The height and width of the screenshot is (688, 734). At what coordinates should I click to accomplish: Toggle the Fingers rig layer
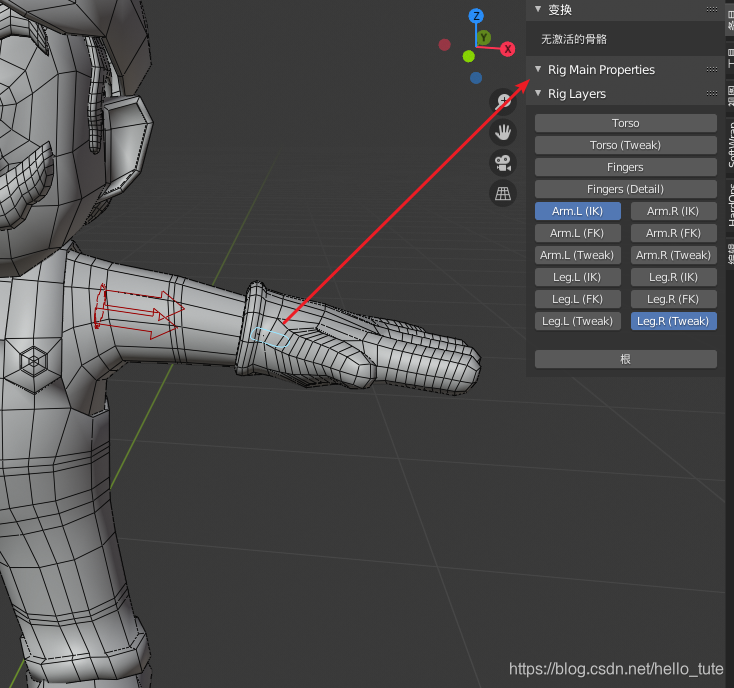tap(625, 167)
